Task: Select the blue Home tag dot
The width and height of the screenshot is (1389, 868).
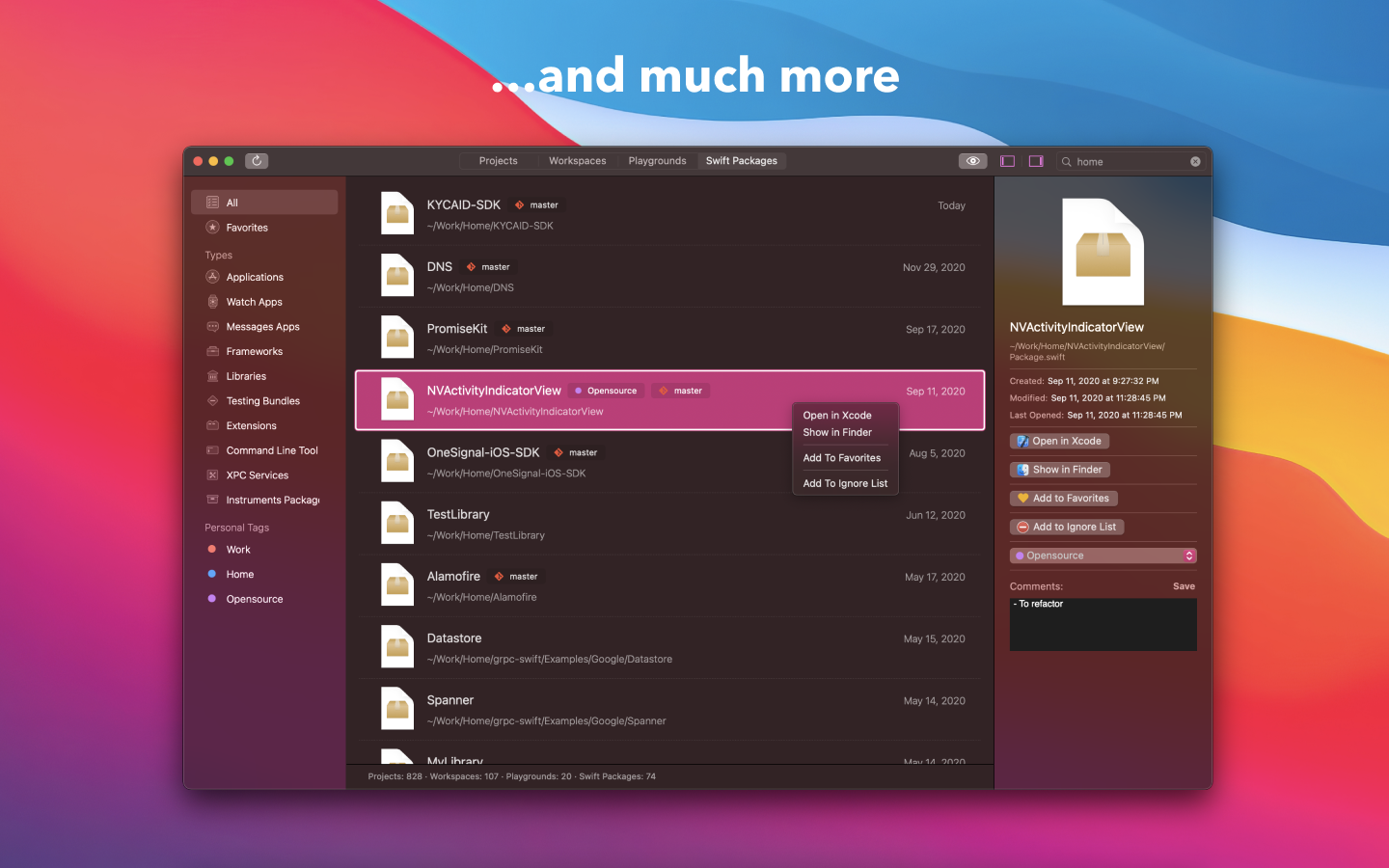Action: 212,574
